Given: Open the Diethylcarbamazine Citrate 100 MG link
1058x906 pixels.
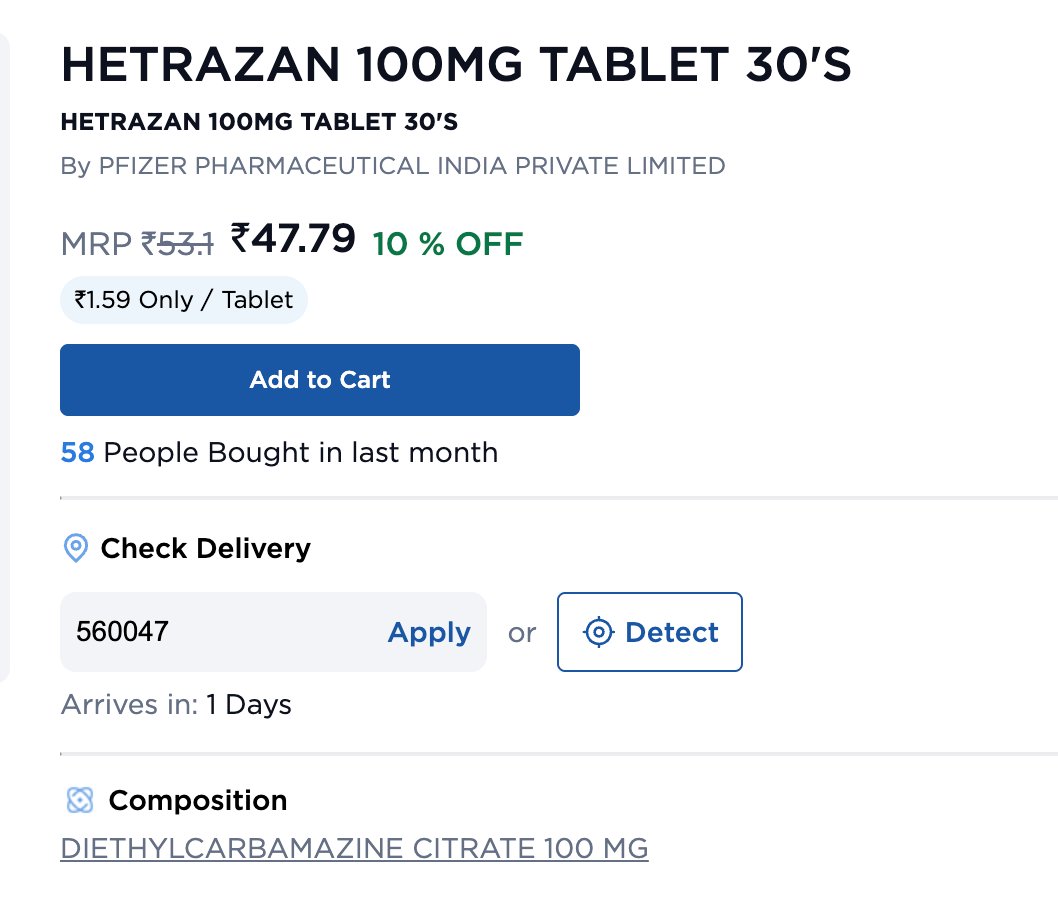Looking at the screenshot, I should [x=354, y=849].
